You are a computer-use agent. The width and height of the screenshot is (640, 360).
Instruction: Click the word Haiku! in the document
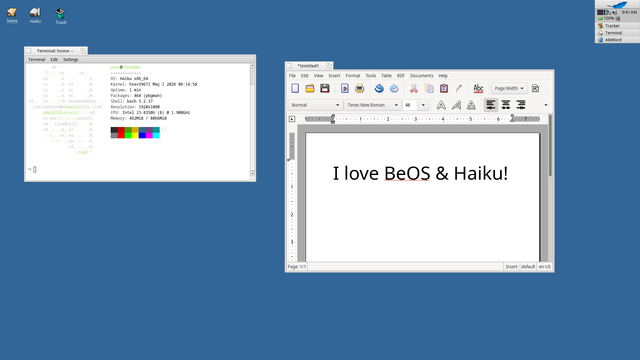[481, 173]
